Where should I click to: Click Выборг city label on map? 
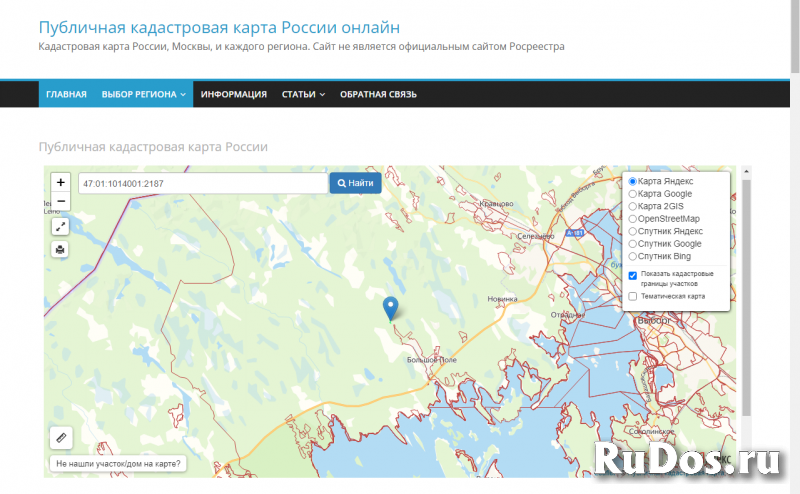(654, 320)
